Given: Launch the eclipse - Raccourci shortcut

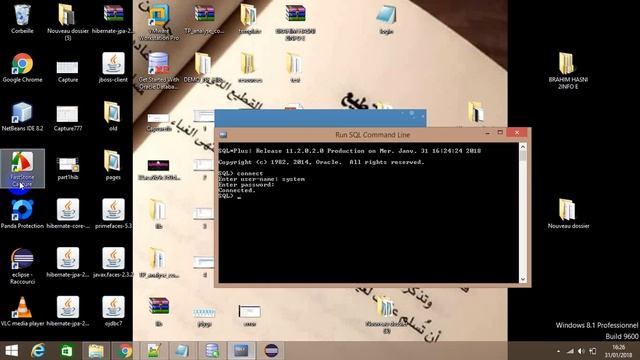Looking at the screenshot, I should coord(22,266).
